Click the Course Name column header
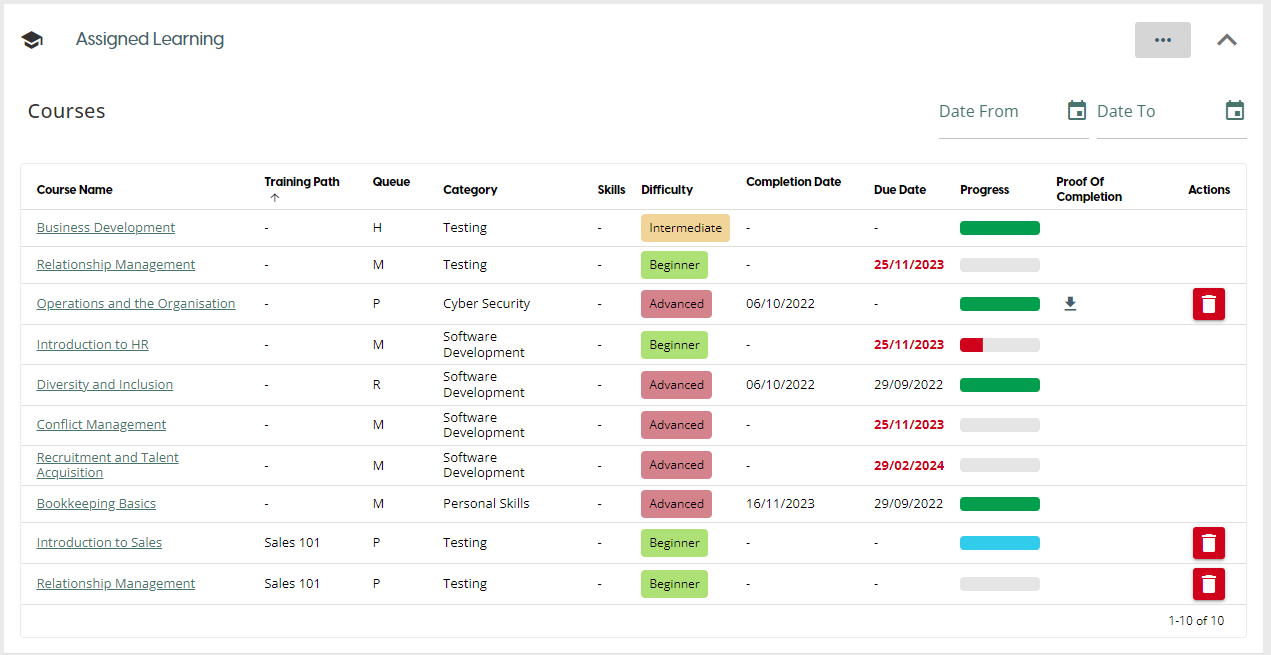Viewport: 1271px width, 655px height. pyautogui.click(x=74, y=190)
